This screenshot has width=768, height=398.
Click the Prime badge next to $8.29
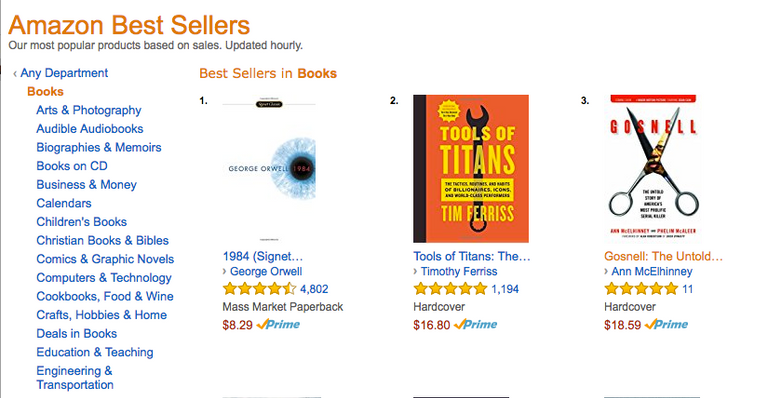tap(278, 325)
